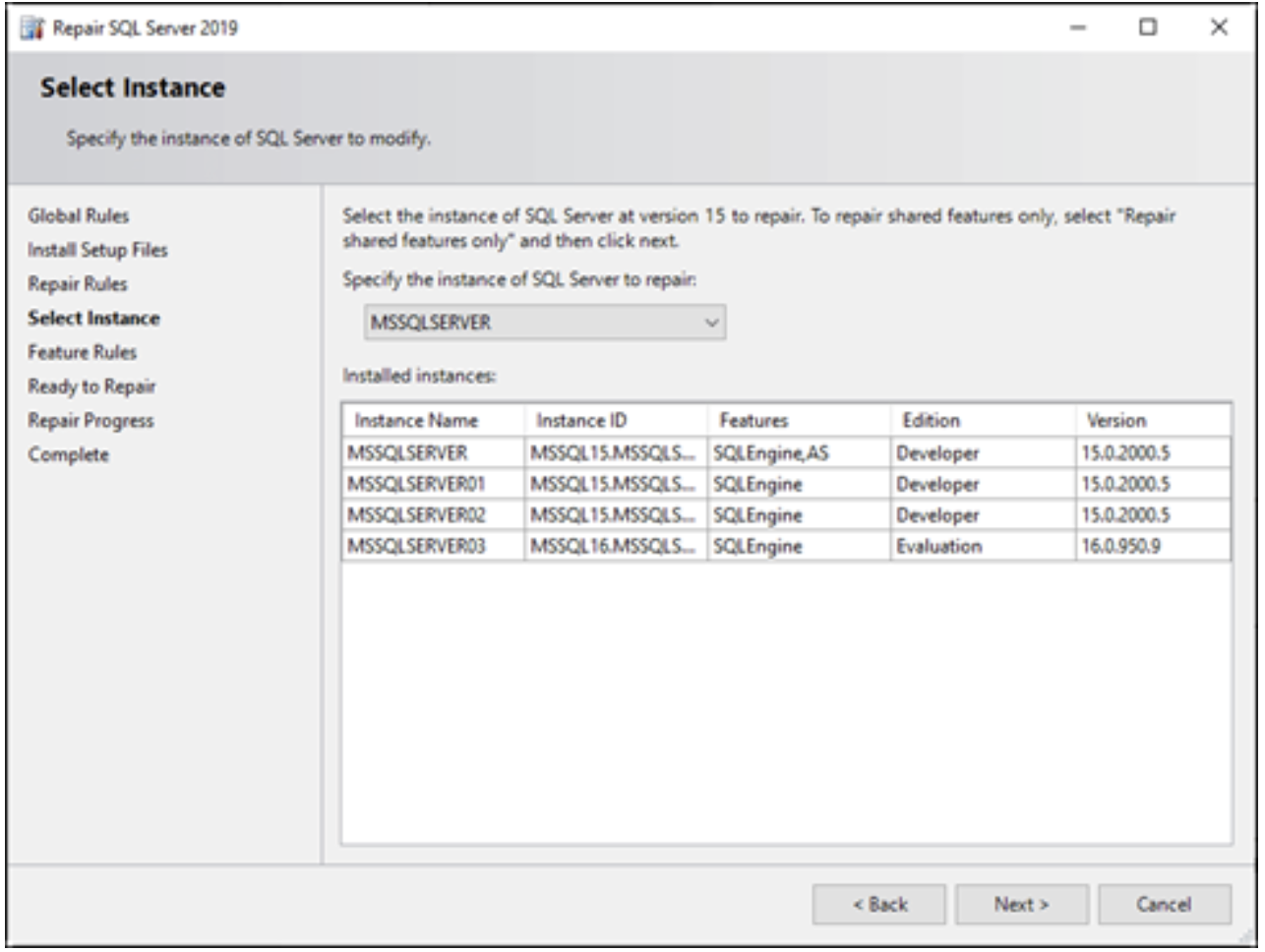Click the Instance ID column header
The height and width of the screenshot is (952, 1265).
tap(616, 421)
